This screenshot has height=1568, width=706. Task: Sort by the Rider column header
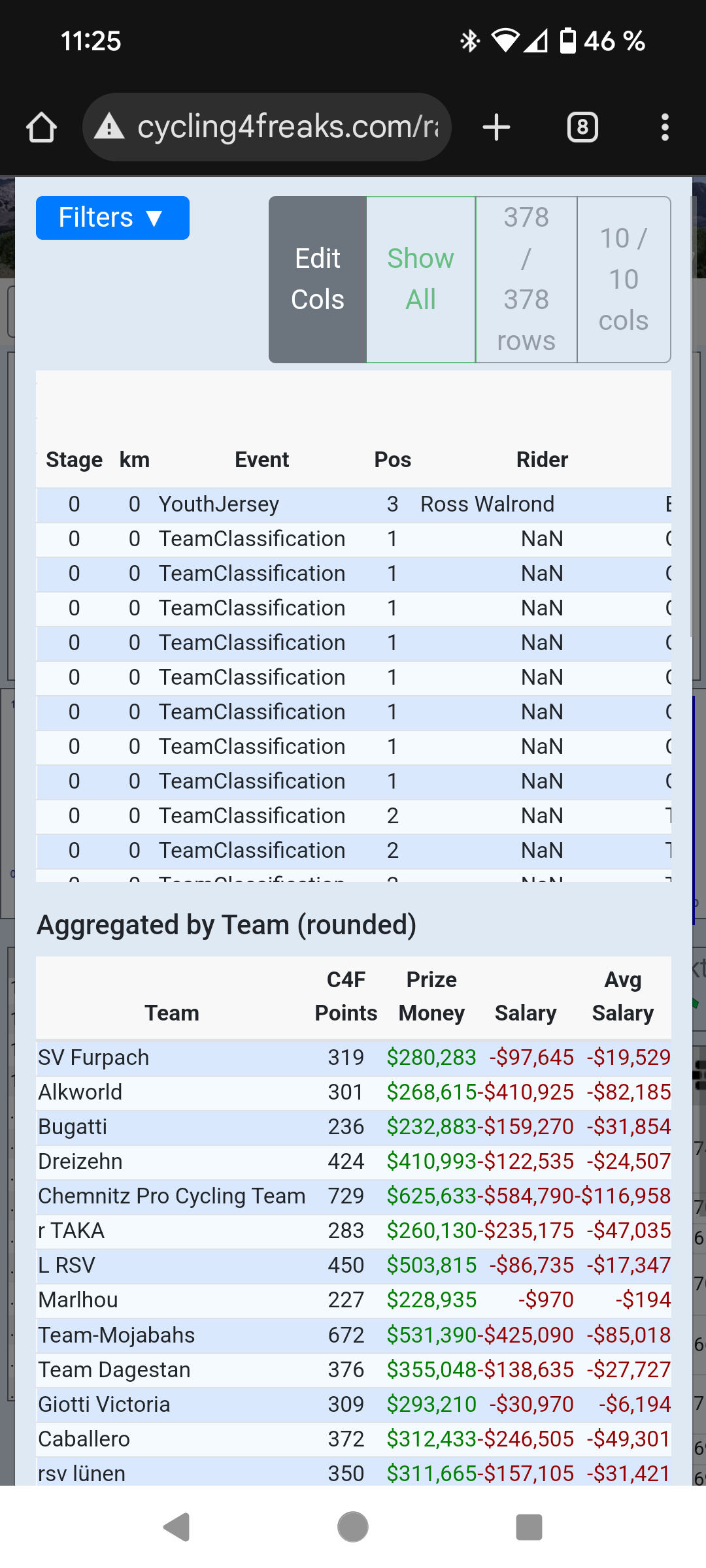[x=542, y=460]
